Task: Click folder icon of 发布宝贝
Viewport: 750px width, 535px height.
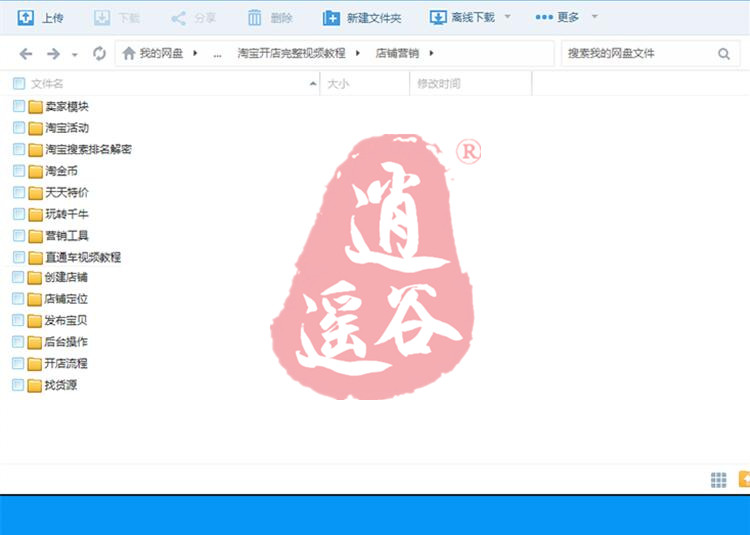Action: (x=34, y=321)
